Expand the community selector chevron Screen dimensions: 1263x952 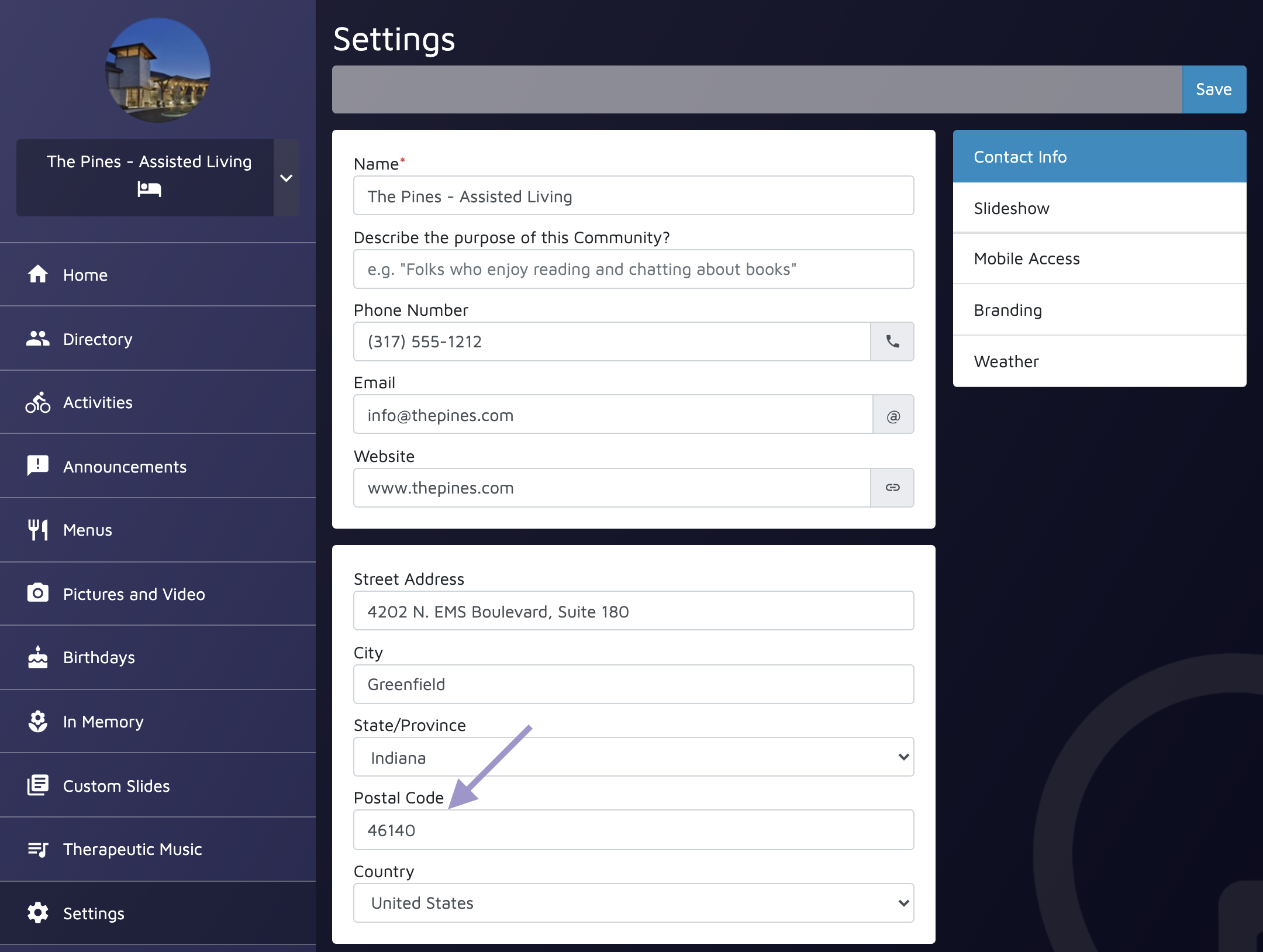click(287, 178)
